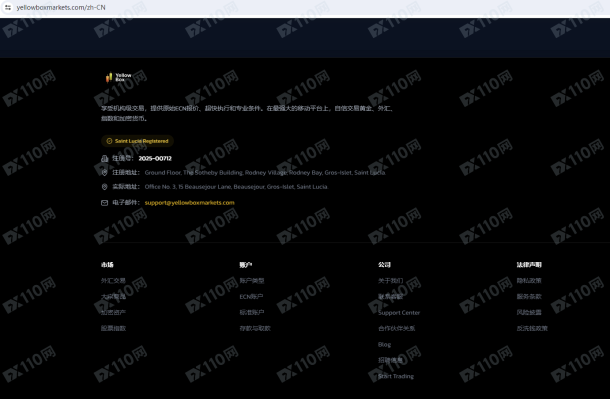This screenshot has height=399, width=610.
Task: Click the Ground Floor, Sotheby Building address text
Action: pos(265,172)
